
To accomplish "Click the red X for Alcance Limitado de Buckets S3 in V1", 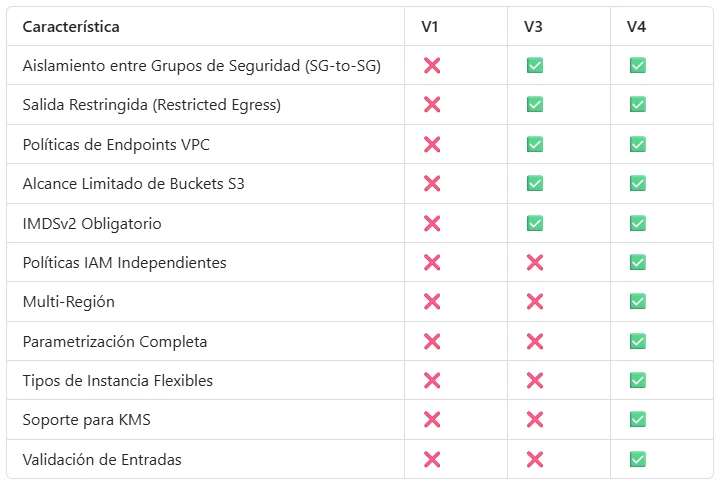I will pos(432,183).
